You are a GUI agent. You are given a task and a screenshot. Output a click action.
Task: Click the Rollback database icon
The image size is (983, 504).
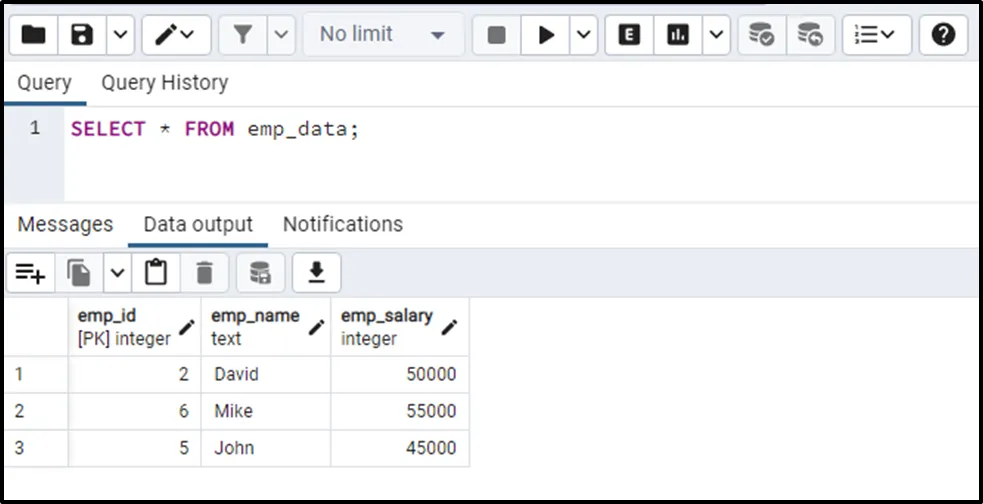pos(810,35)
